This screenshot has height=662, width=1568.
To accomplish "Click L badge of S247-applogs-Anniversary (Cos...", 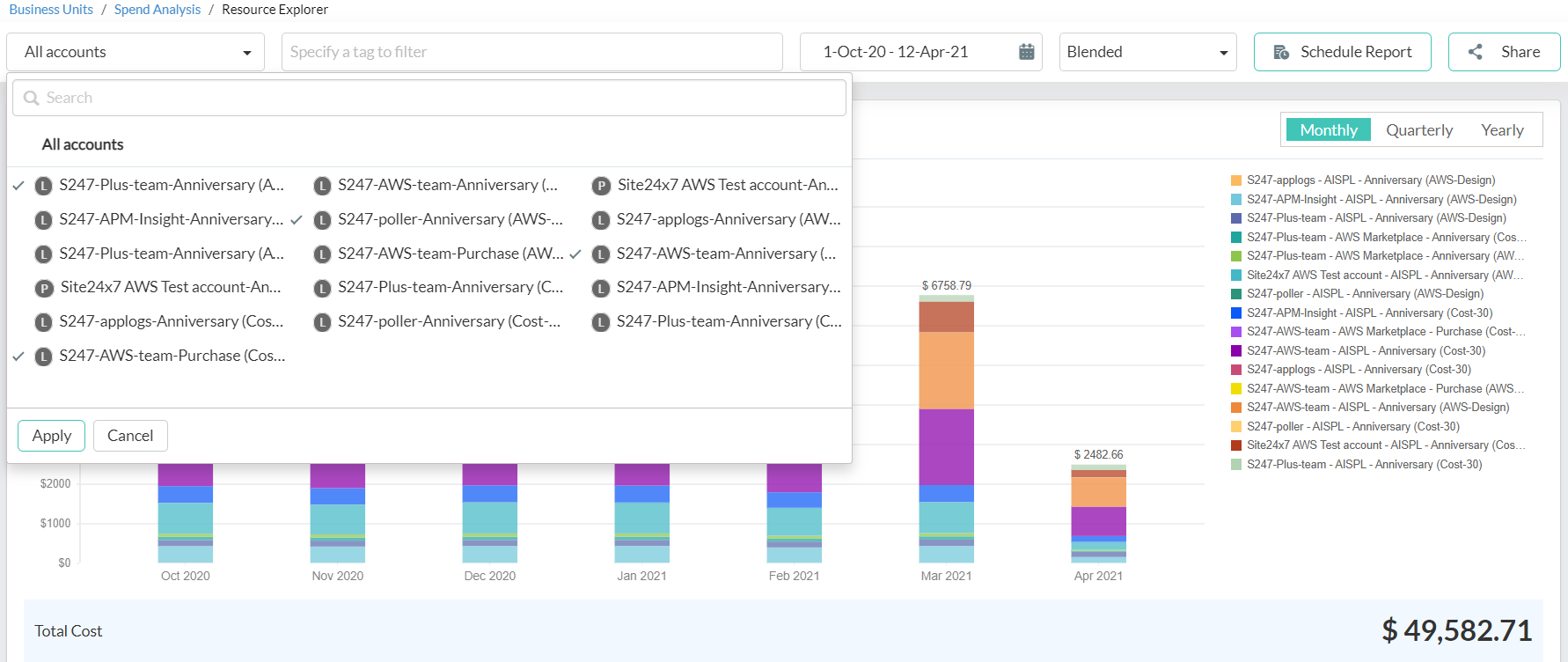I will pyautogui.click(x=44, y=322).
